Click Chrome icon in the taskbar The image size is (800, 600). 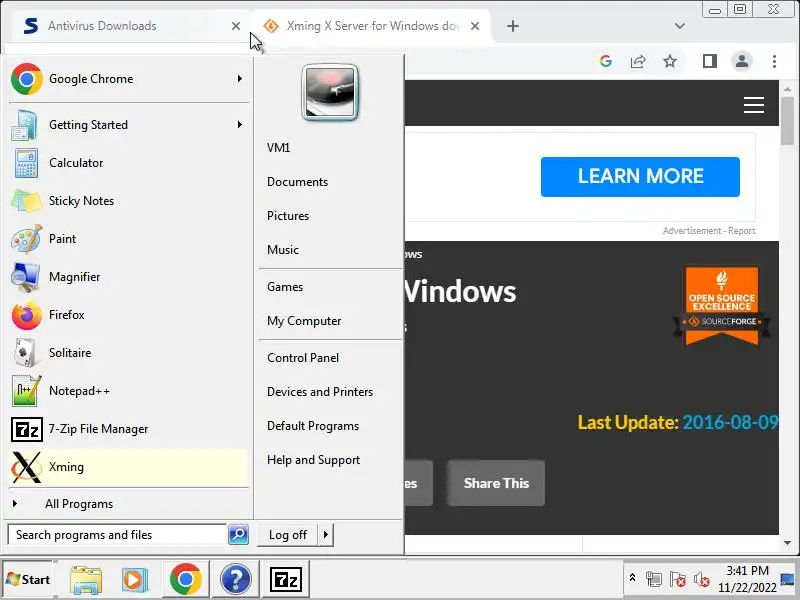pyautogui.click(x=186, y=580)
